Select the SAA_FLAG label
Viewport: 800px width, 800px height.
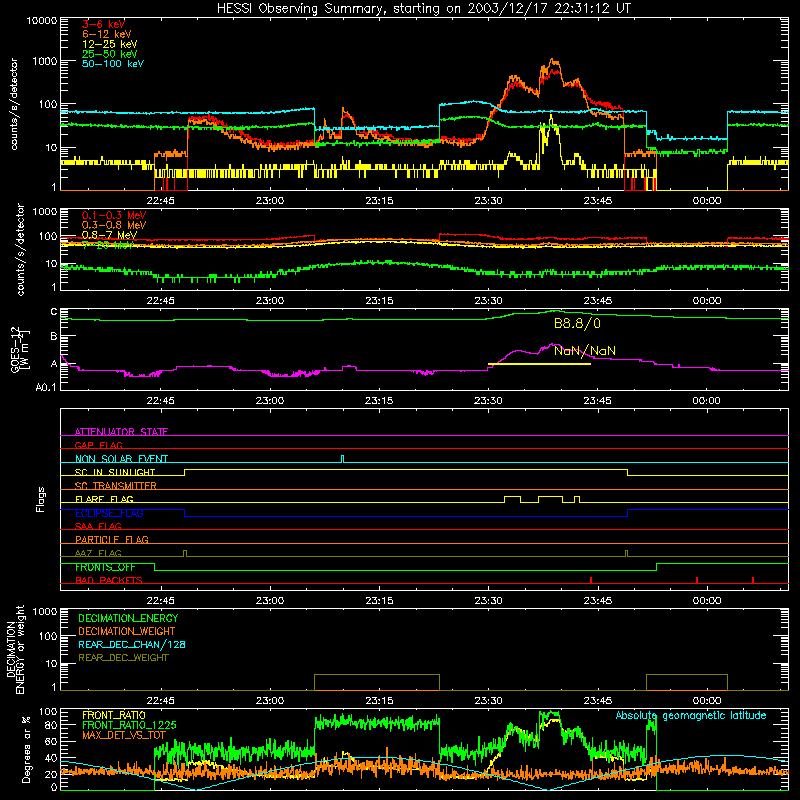[98, 526]
